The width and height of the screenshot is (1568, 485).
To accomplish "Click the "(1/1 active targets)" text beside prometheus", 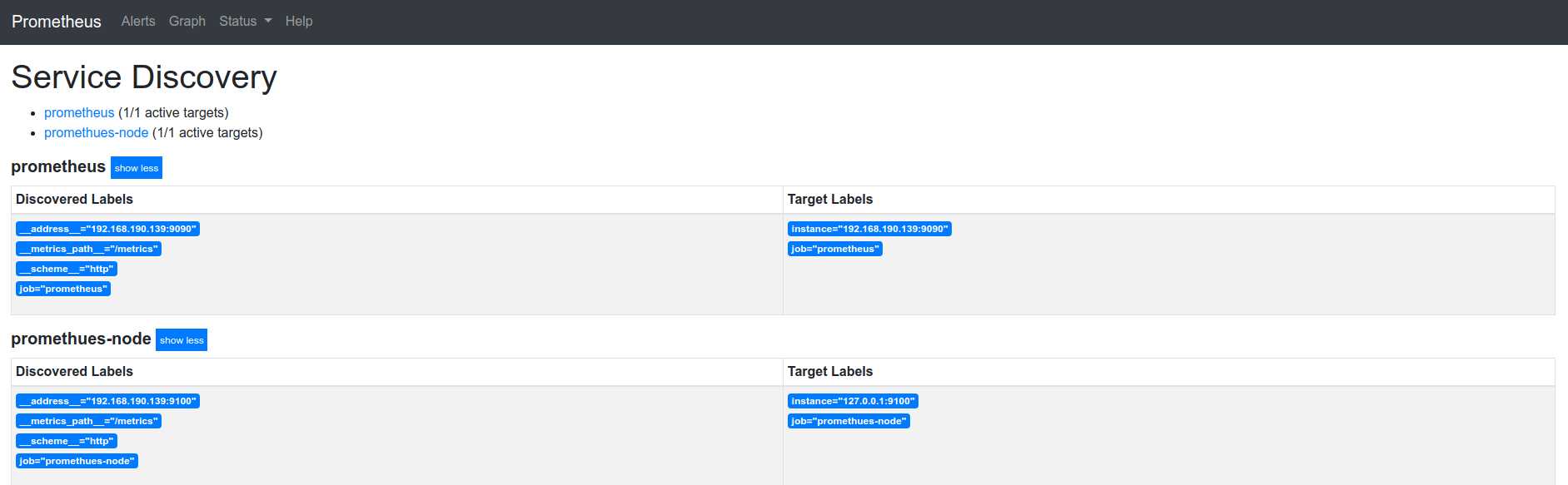I will (173, 112).
